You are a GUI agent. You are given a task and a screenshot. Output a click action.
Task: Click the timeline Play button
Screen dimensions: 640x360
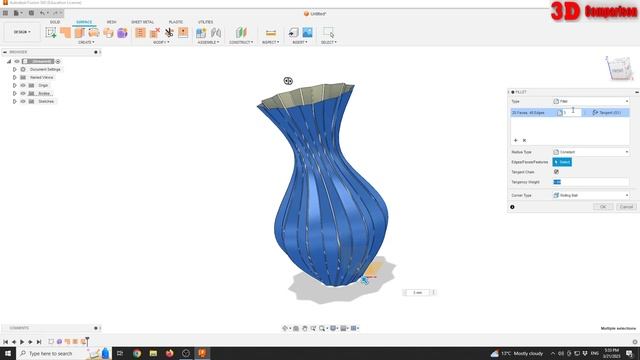coord(22,342)
